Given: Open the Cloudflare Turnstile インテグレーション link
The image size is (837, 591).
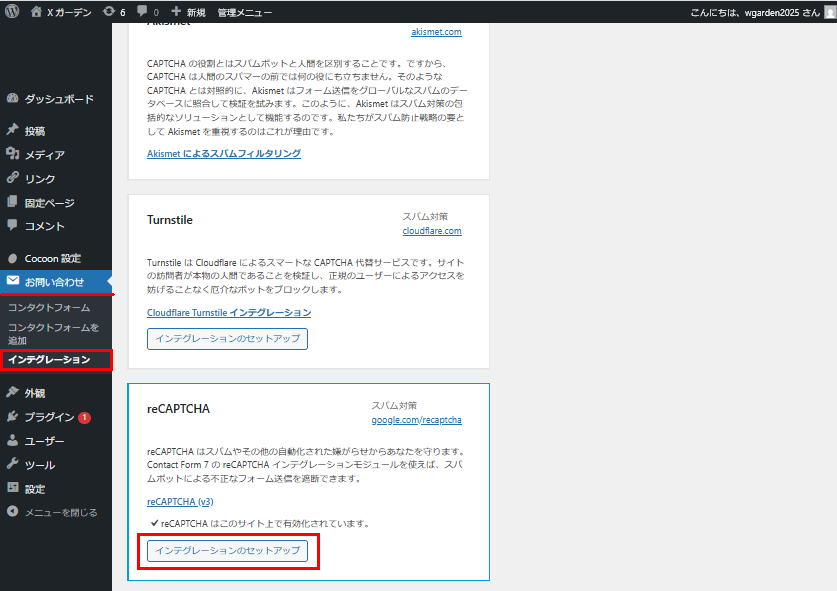Looking at the screenshot, I should click(x=228, y=313).
